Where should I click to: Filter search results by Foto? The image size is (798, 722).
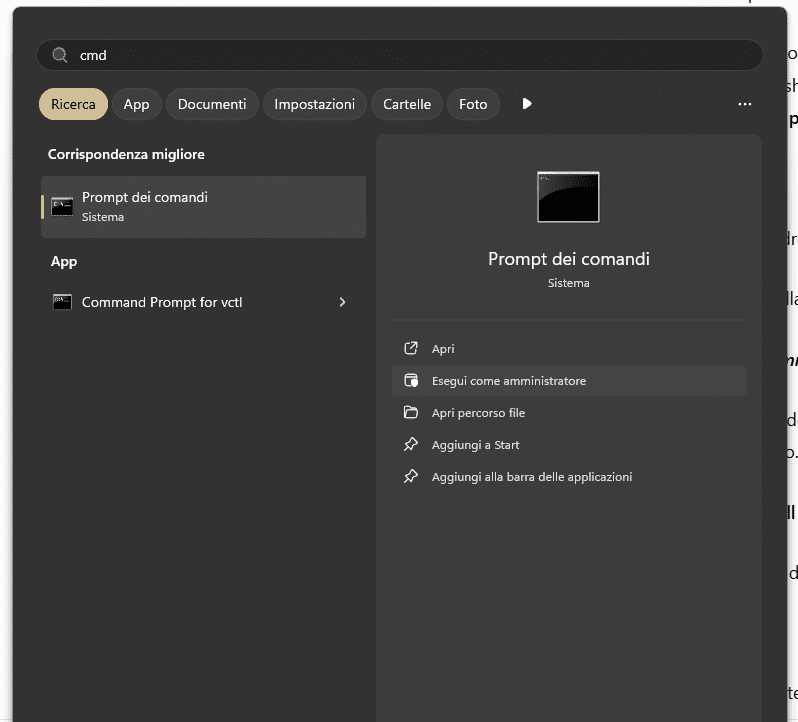tap(473, 104)
